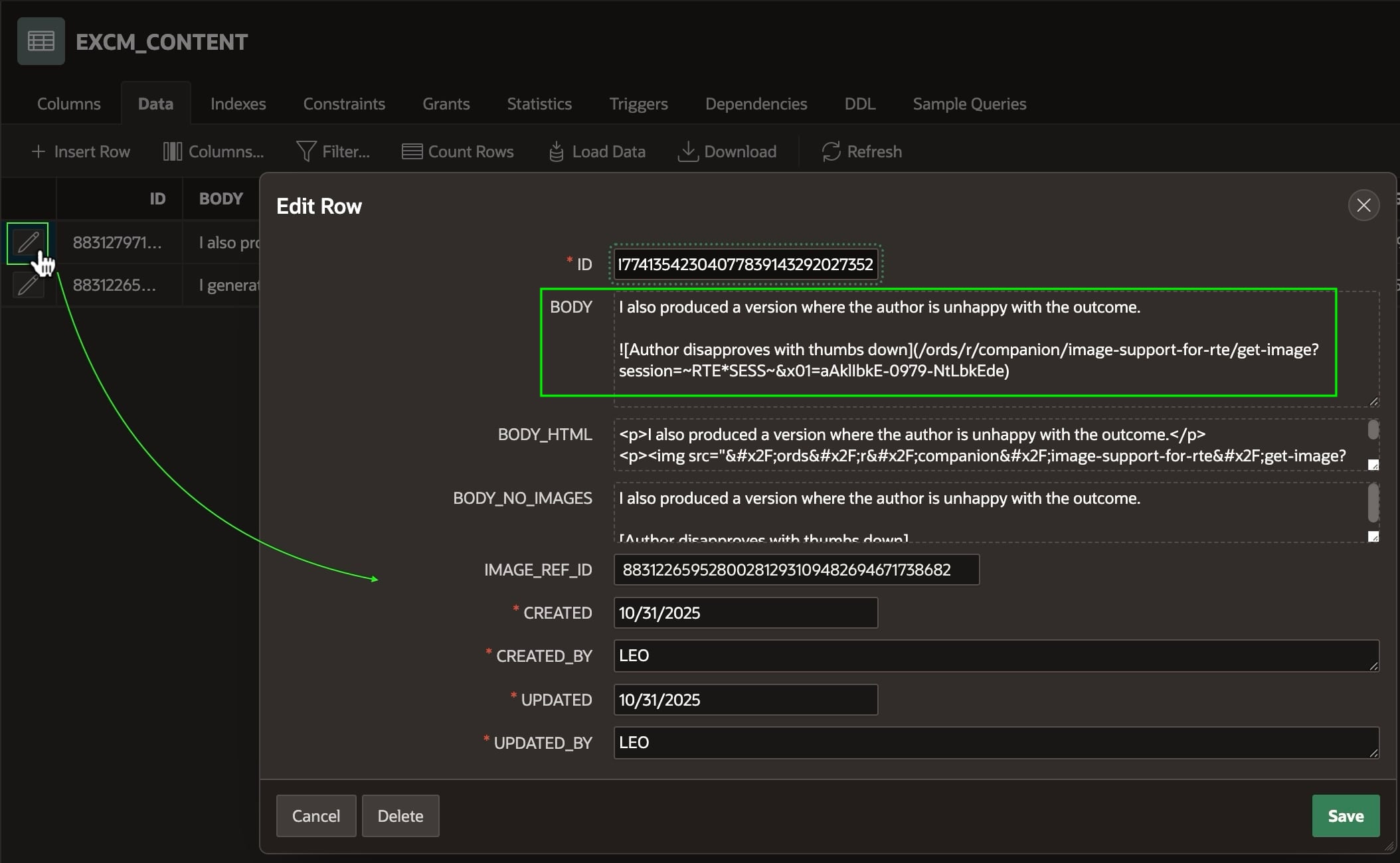The width and height of the screenshot is (1400, 863).
Task: Click the BODY_NO_IMAGES scrollbar thumb
Action: point(1373,503)
